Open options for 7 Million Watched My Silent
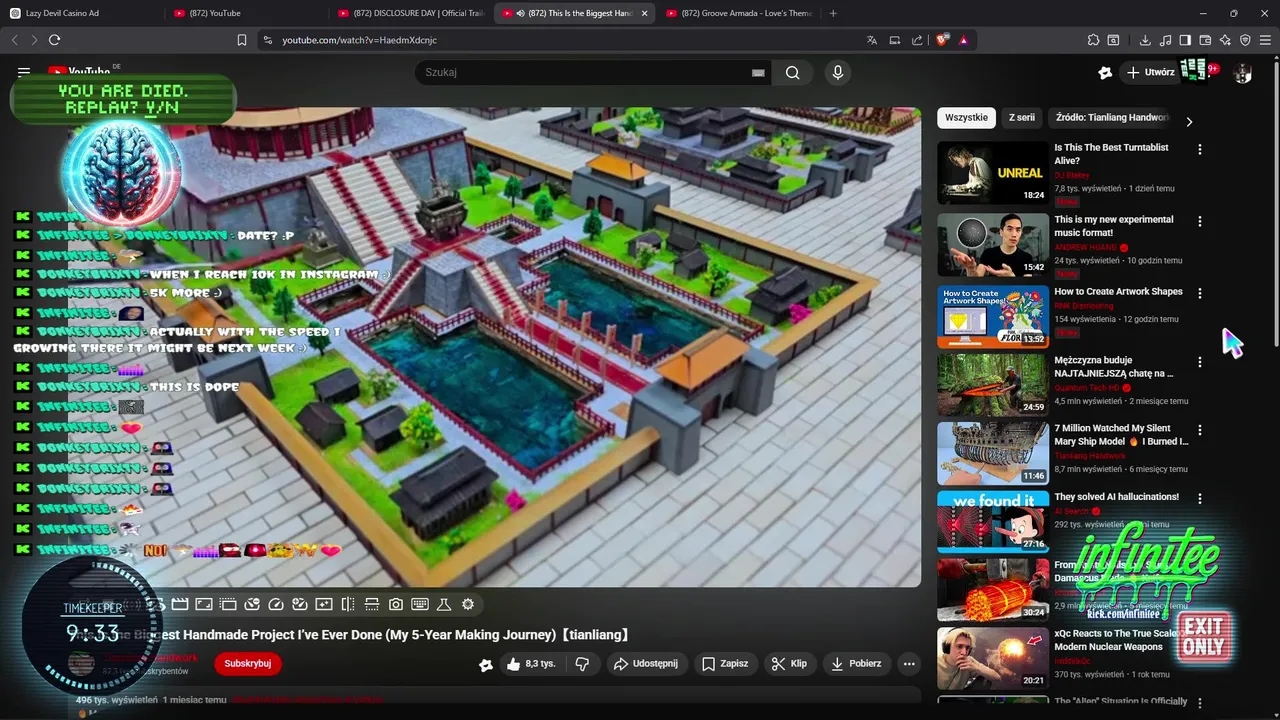1280x720 pixels. [x=1200, y=429]
